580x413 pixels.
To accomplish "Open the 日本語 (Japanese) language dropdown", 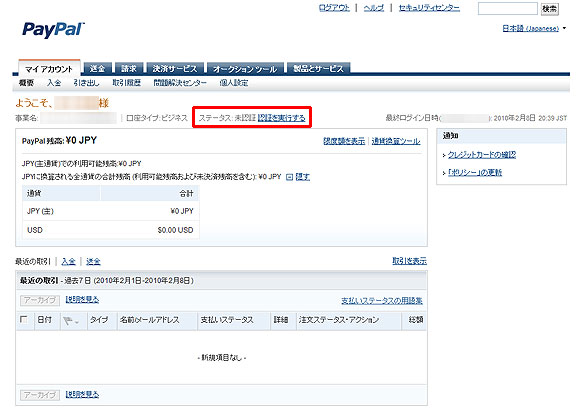I will [x=534, y=28].
